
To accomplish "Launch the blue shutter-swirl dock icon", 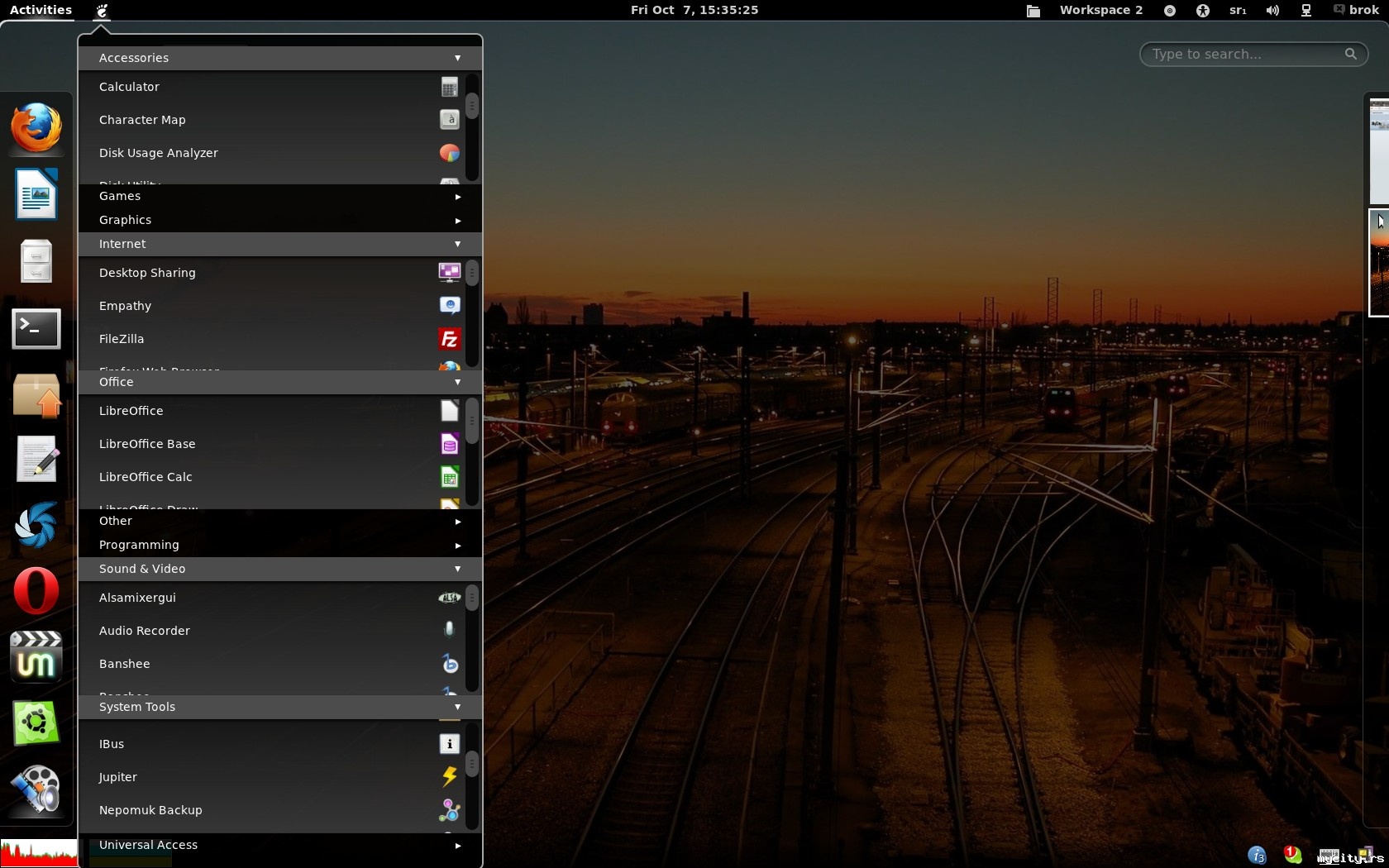I will [36, 525].
